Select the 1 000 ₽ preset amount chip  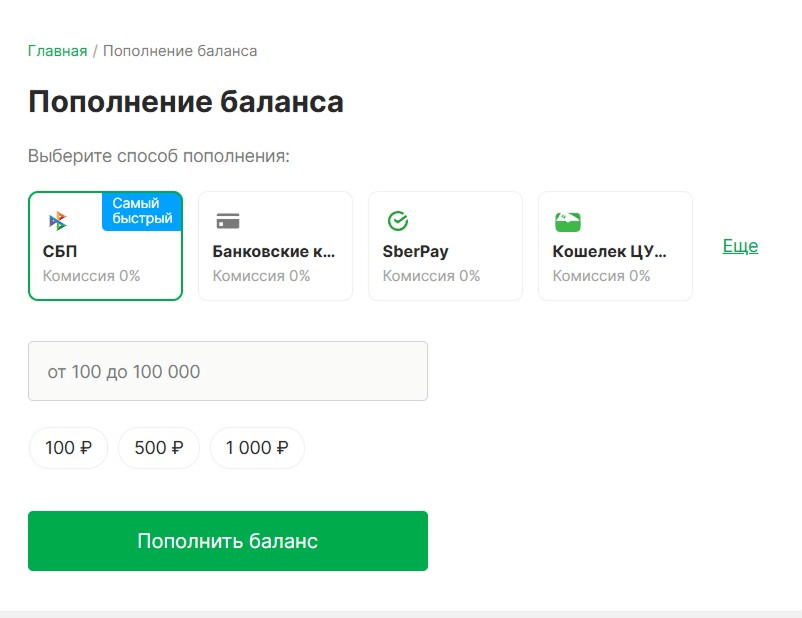tap(257, 447)
